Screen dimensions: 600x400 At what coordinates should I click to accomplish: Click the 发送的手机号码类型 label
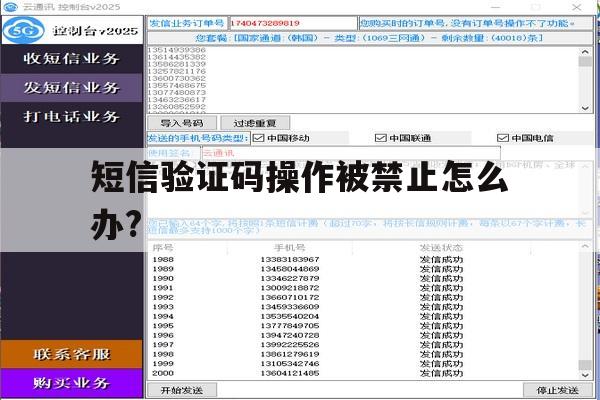(x=198, y=138)
